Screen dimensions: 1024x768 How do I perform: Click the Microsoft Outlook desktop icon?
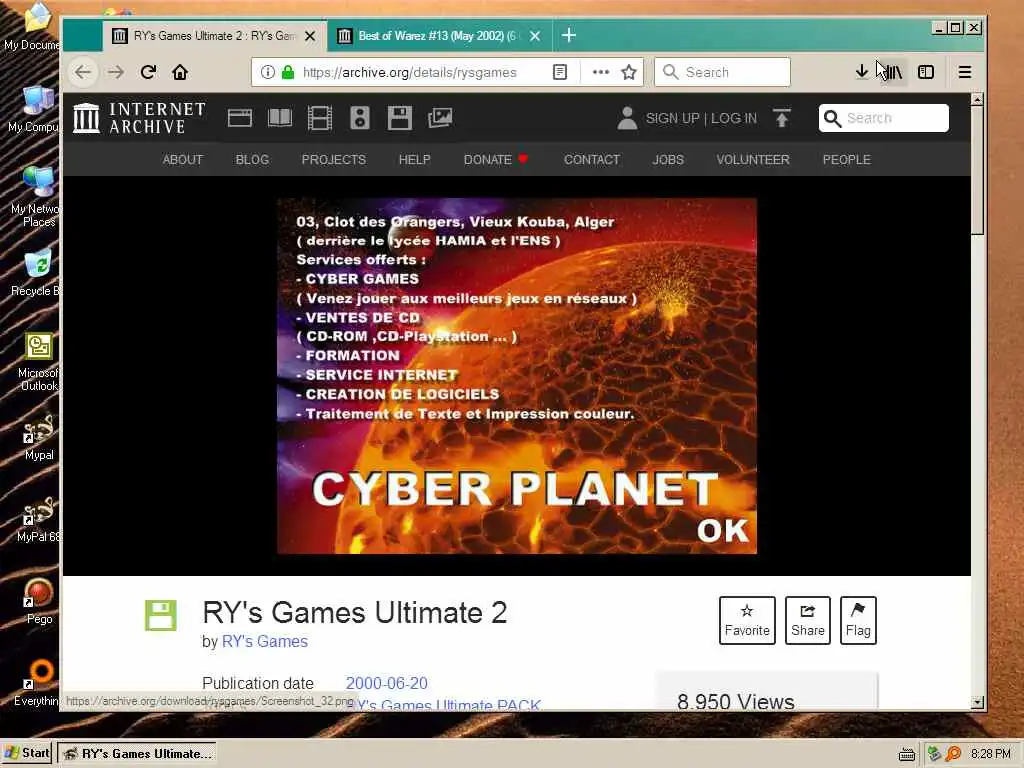pyautogui.click(x=39, y=362)
